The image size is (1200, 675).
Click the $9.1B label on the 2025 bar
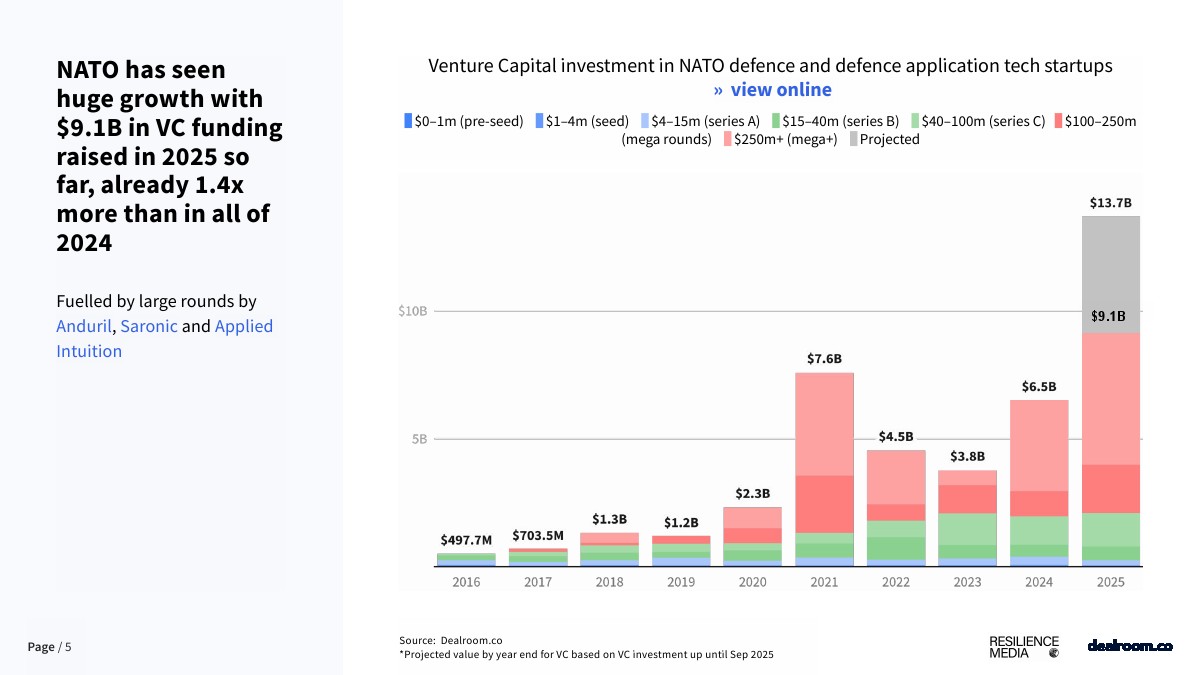coord(1107,316)
